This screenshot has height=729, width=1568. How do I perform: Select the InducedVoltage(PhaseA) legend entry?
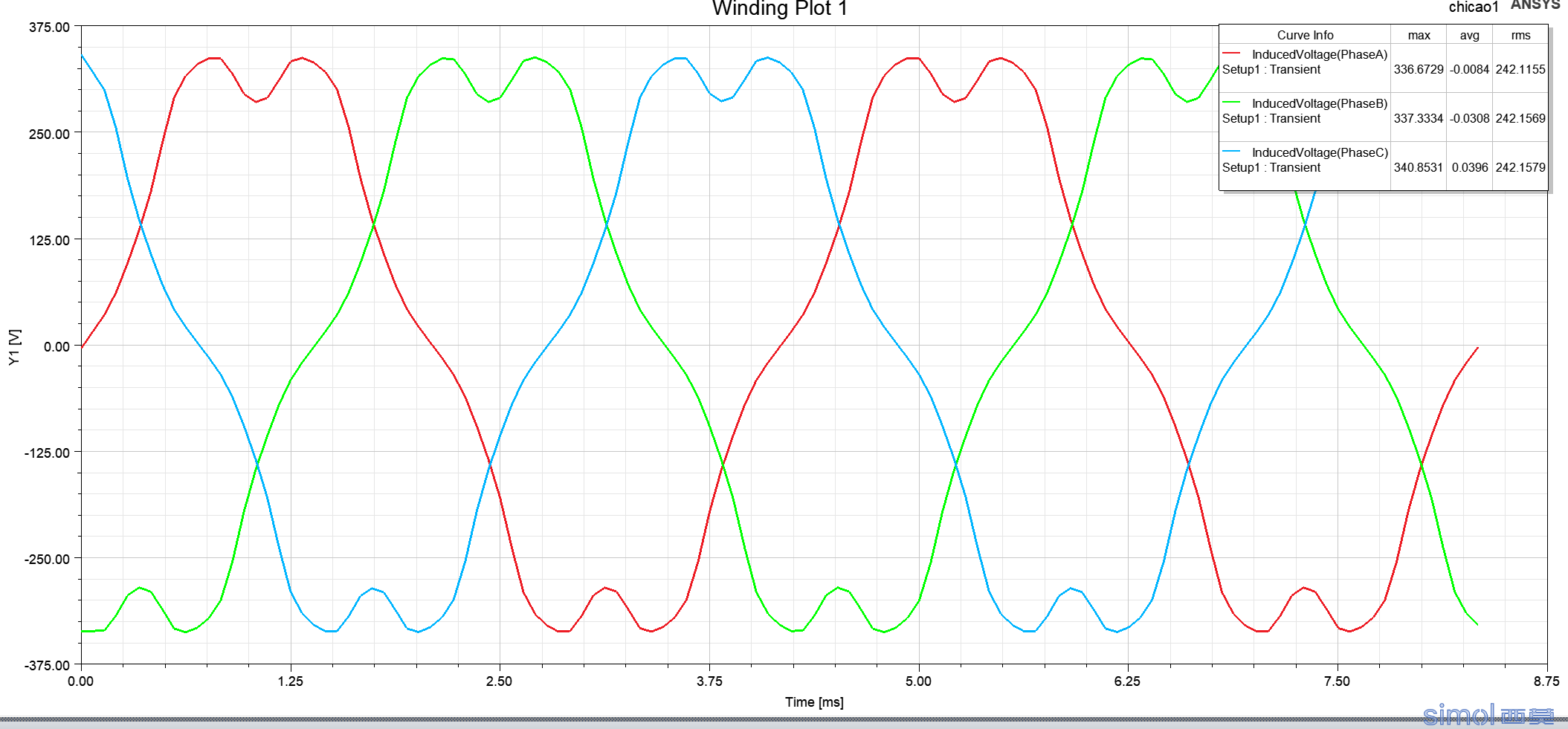pos(1320,54)
